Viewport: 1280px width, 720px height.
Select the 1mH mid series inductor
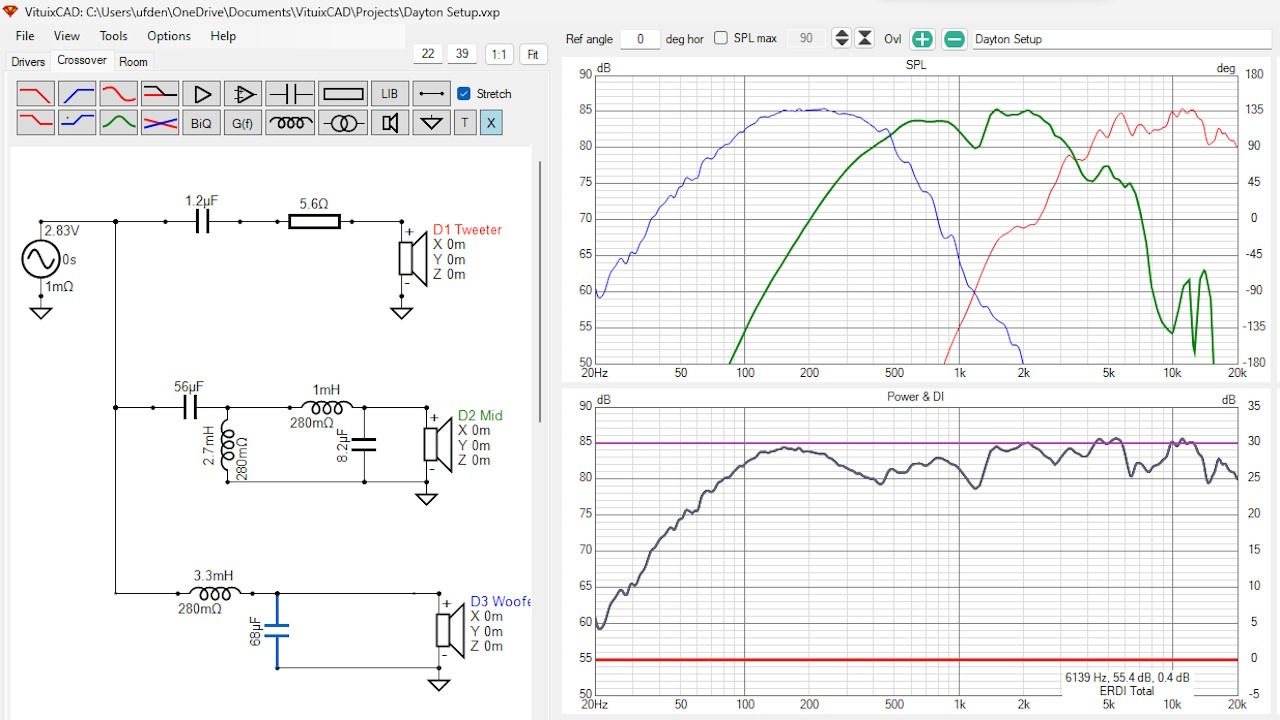click(326, 407)
